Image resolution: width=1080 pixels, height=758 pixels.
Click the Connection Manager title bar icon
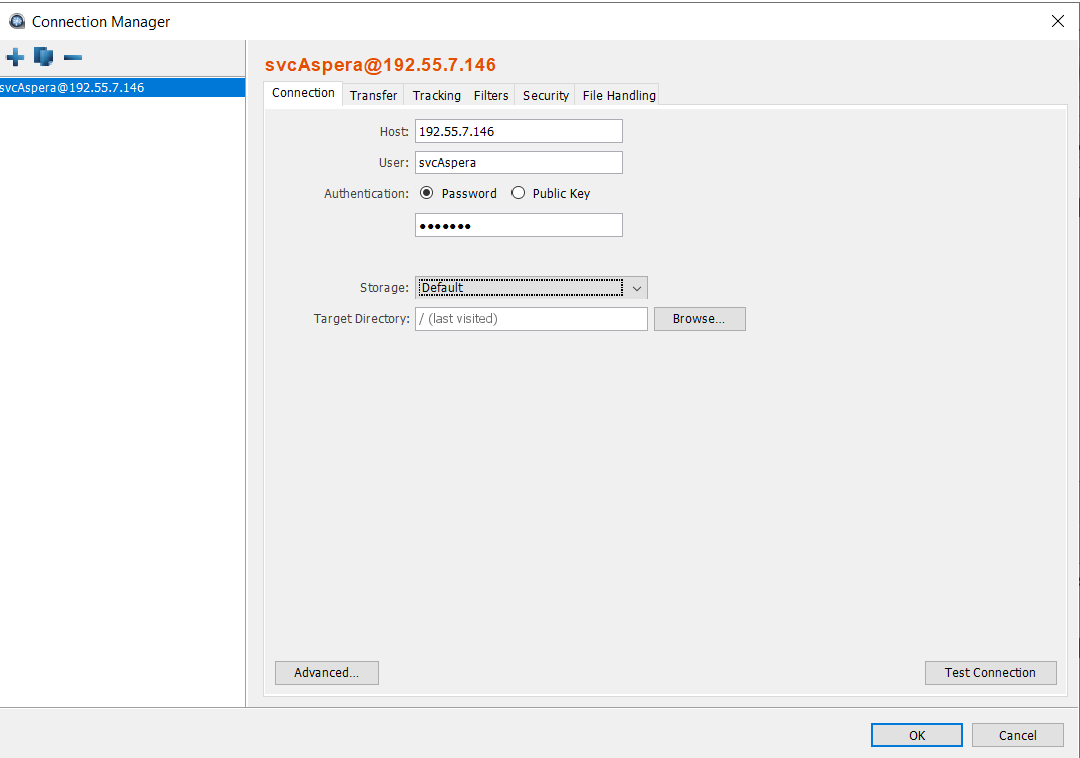coord(16,21)
